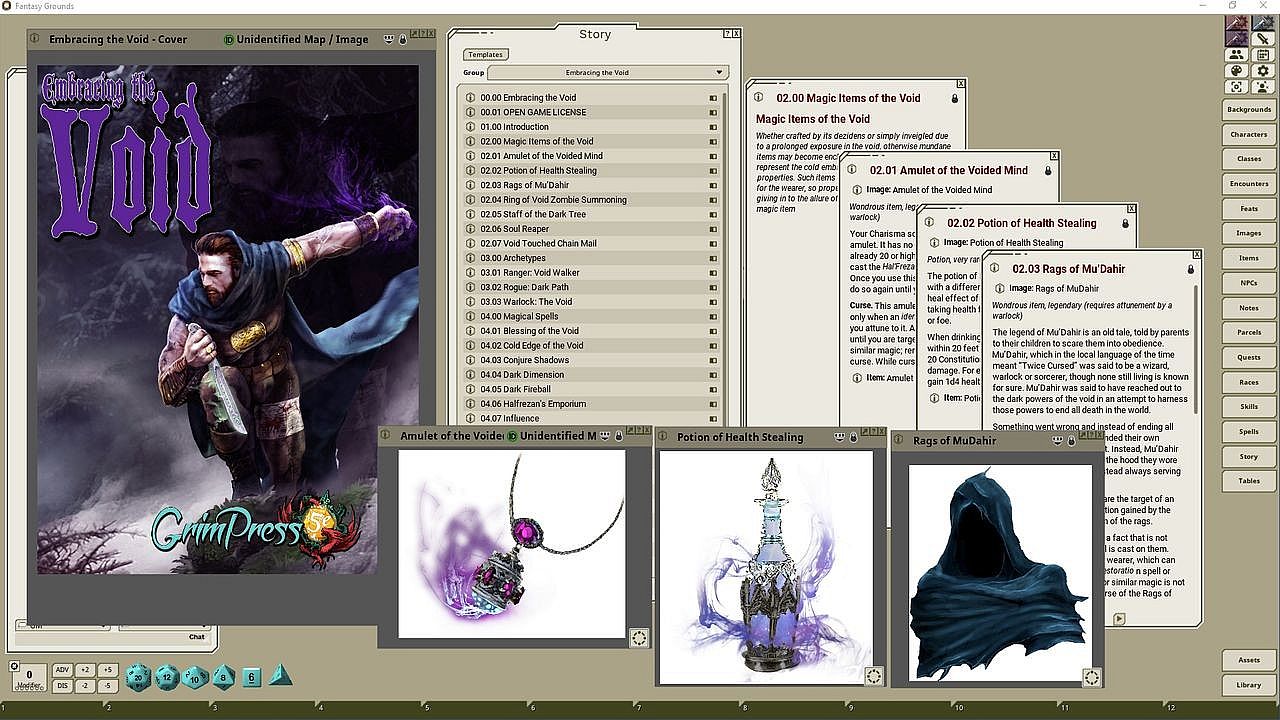The height and width of the screenshot is (720, 1280).
Task: Roll the d12 die
Action: 166,678
